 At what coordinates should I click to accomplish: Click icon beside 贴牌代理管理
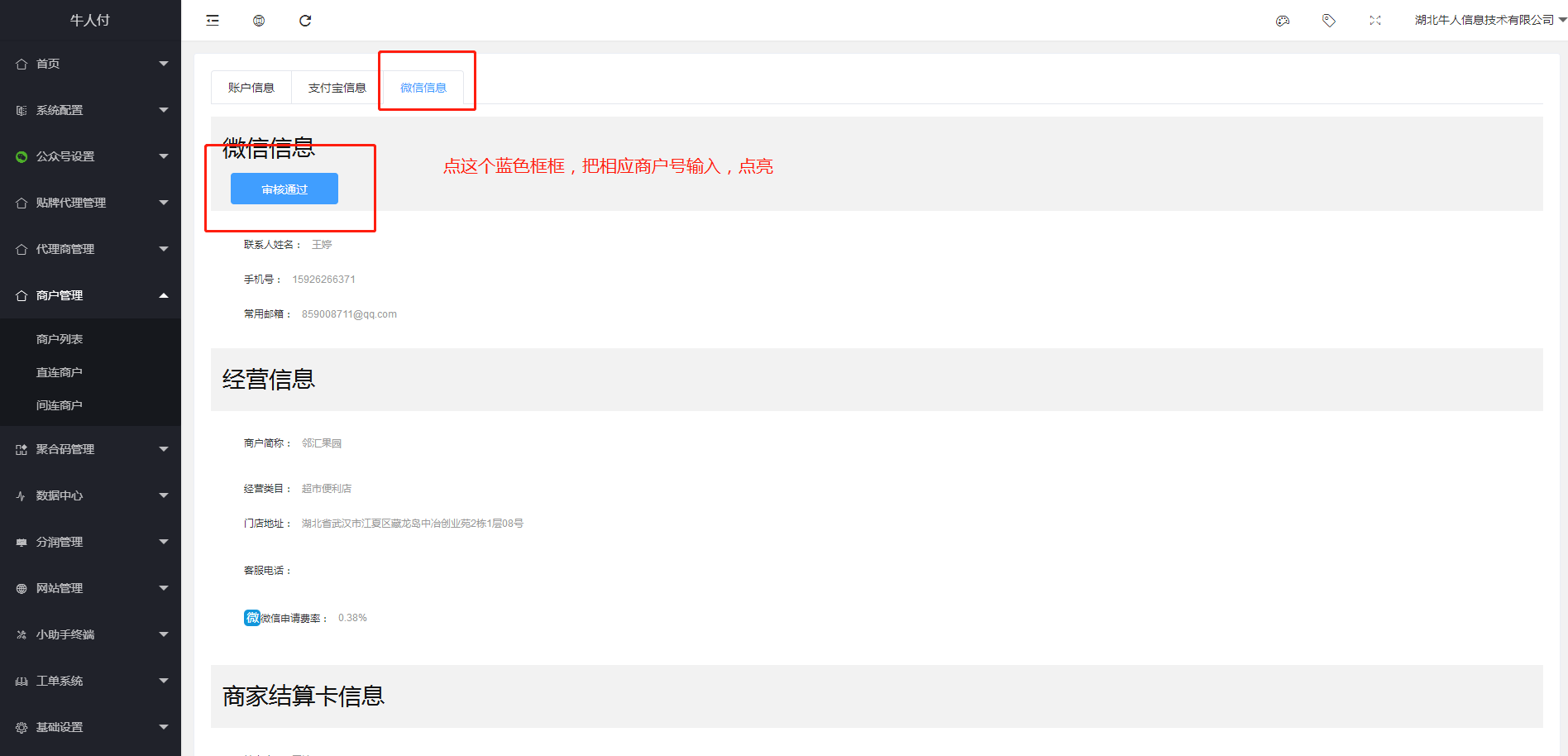click(22, 203)
